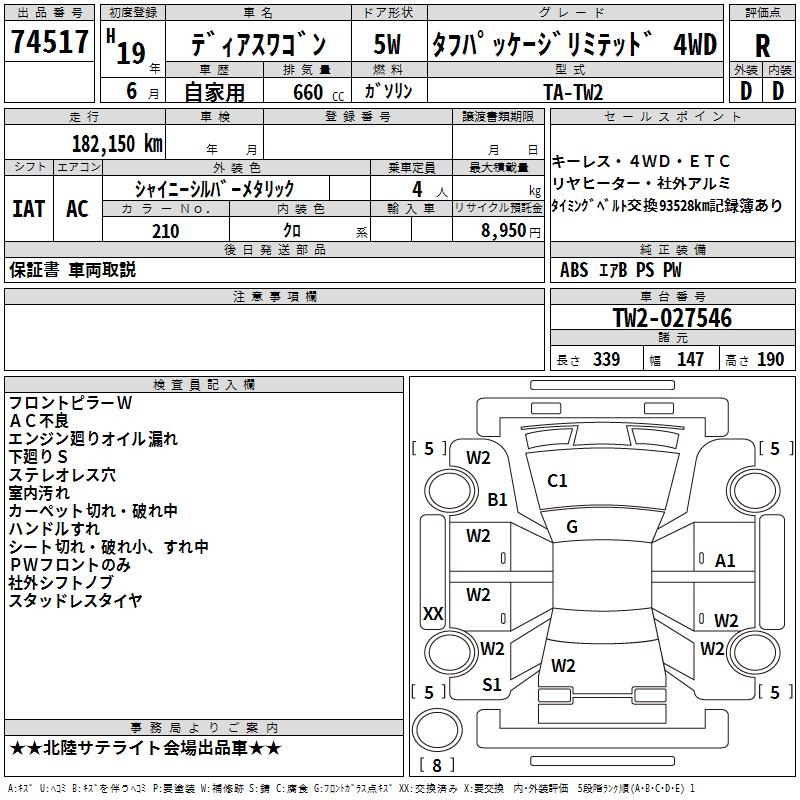The height and width of the screenshot is (800, 800).
Task: Click the note PWフロントのみ
Action: point(70,564)
